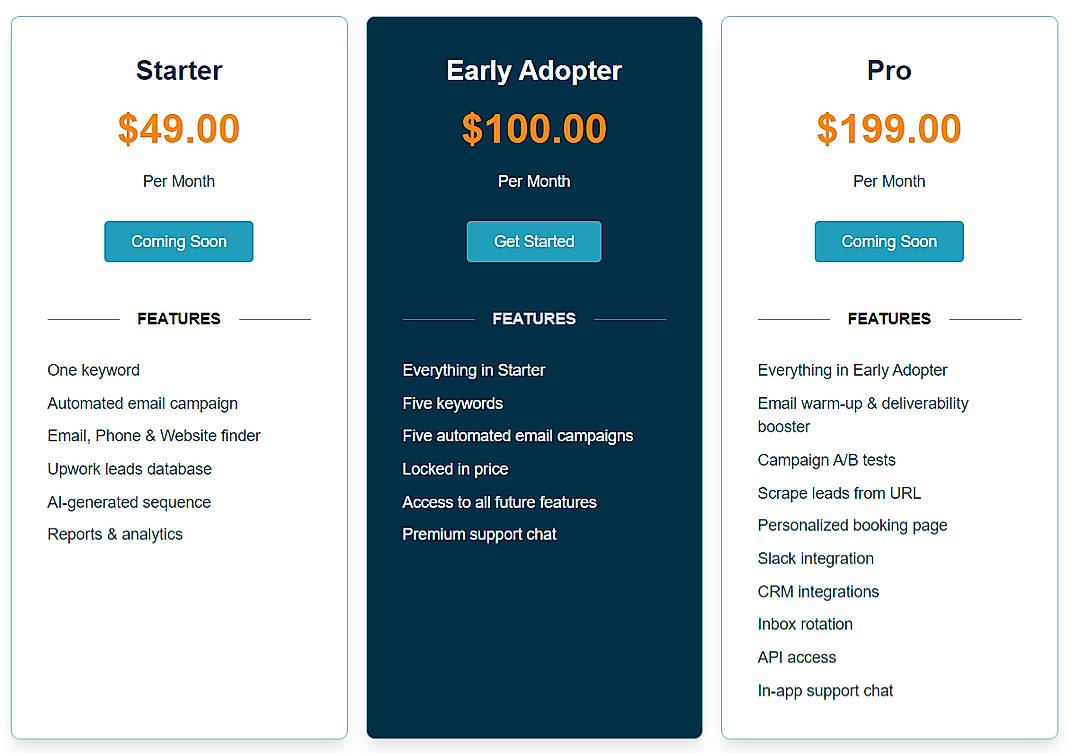Click the $100.00 price text

(x=533, y=128)
